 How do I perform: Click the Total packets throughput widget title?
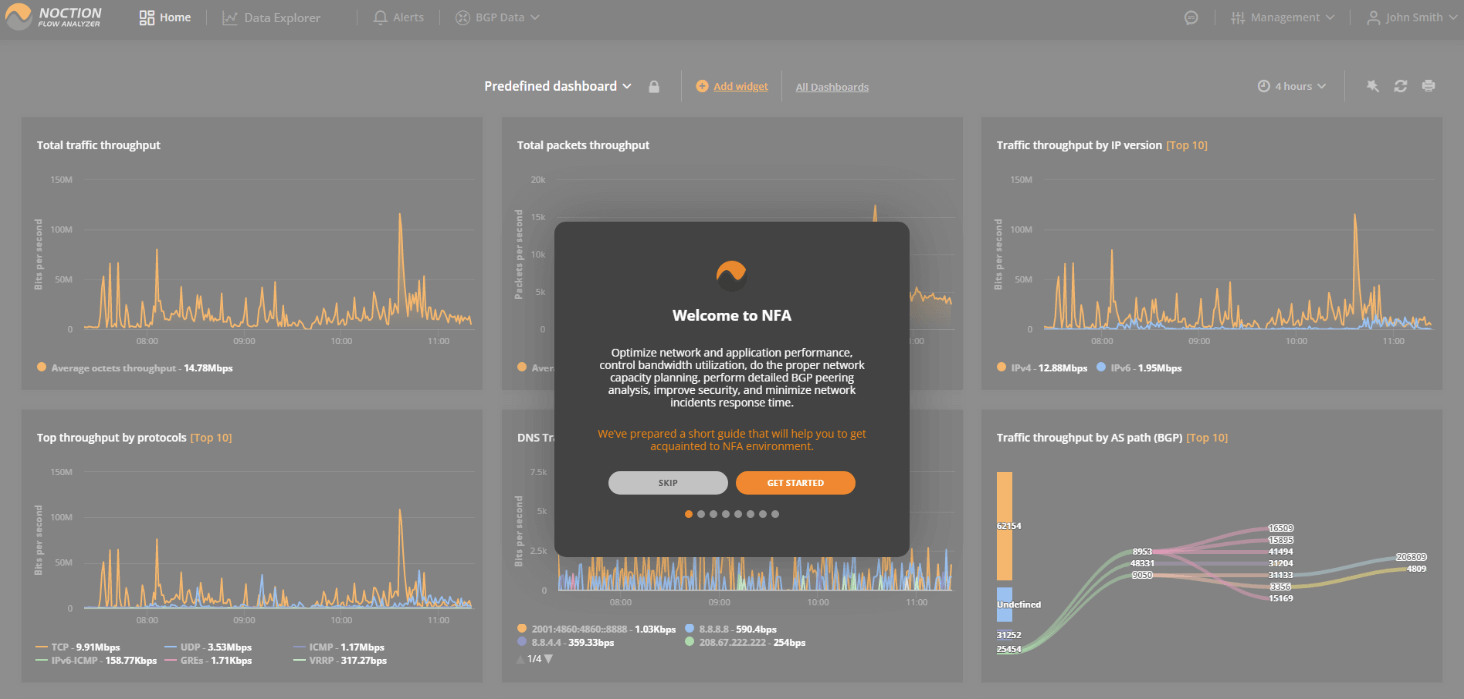583,145
